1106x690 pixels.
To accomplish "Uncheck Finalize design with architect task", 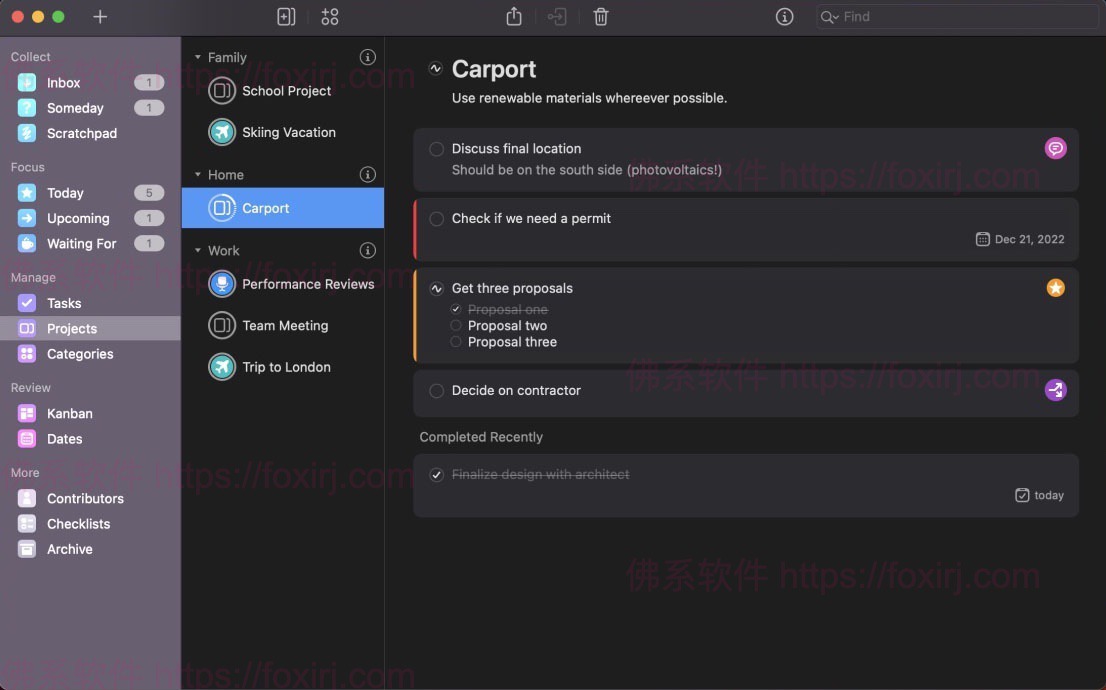I will tap(436, 475).
